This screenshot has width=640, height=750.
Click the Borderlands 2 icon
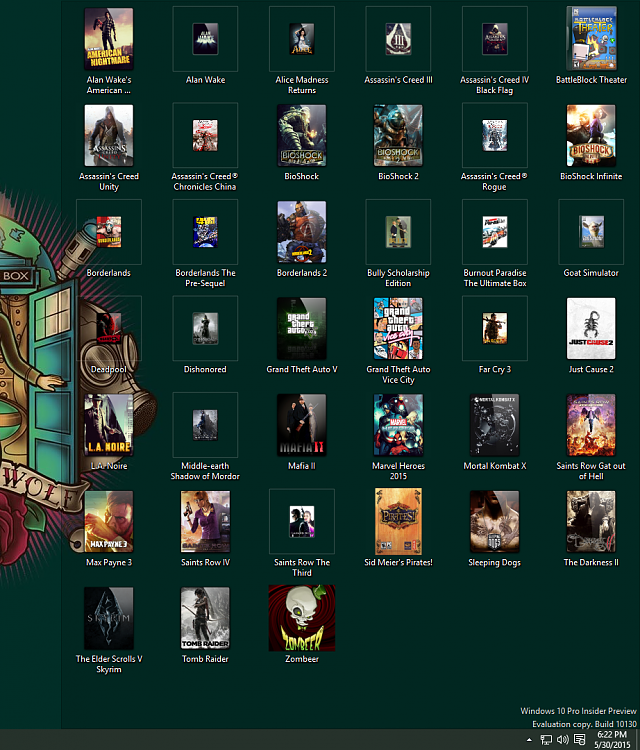click(x=302, y=232)
